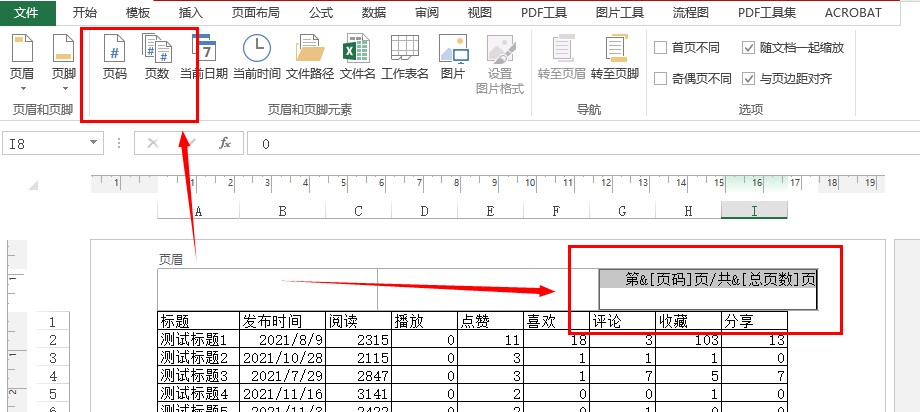The width and height of the screenshot is (920, 412).
Task: Select column B header
Action: [282, 211]
